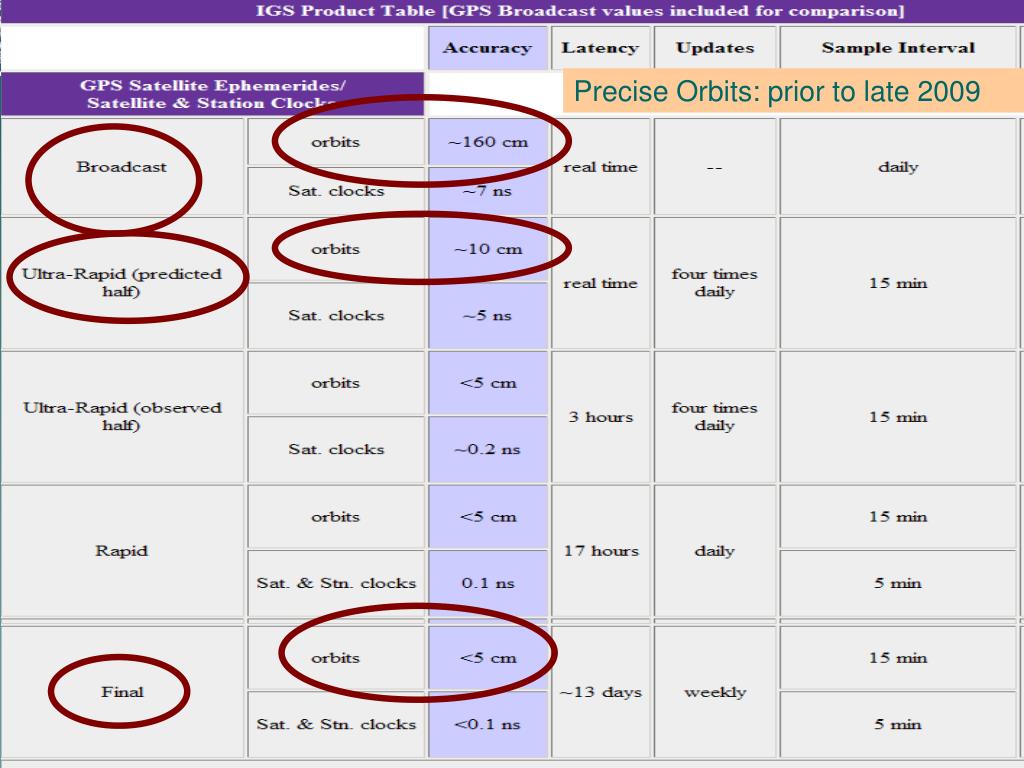Click "5 min" clock interval in the Final row
This screenshot has width=1024, height=768.
coord(898,724)
